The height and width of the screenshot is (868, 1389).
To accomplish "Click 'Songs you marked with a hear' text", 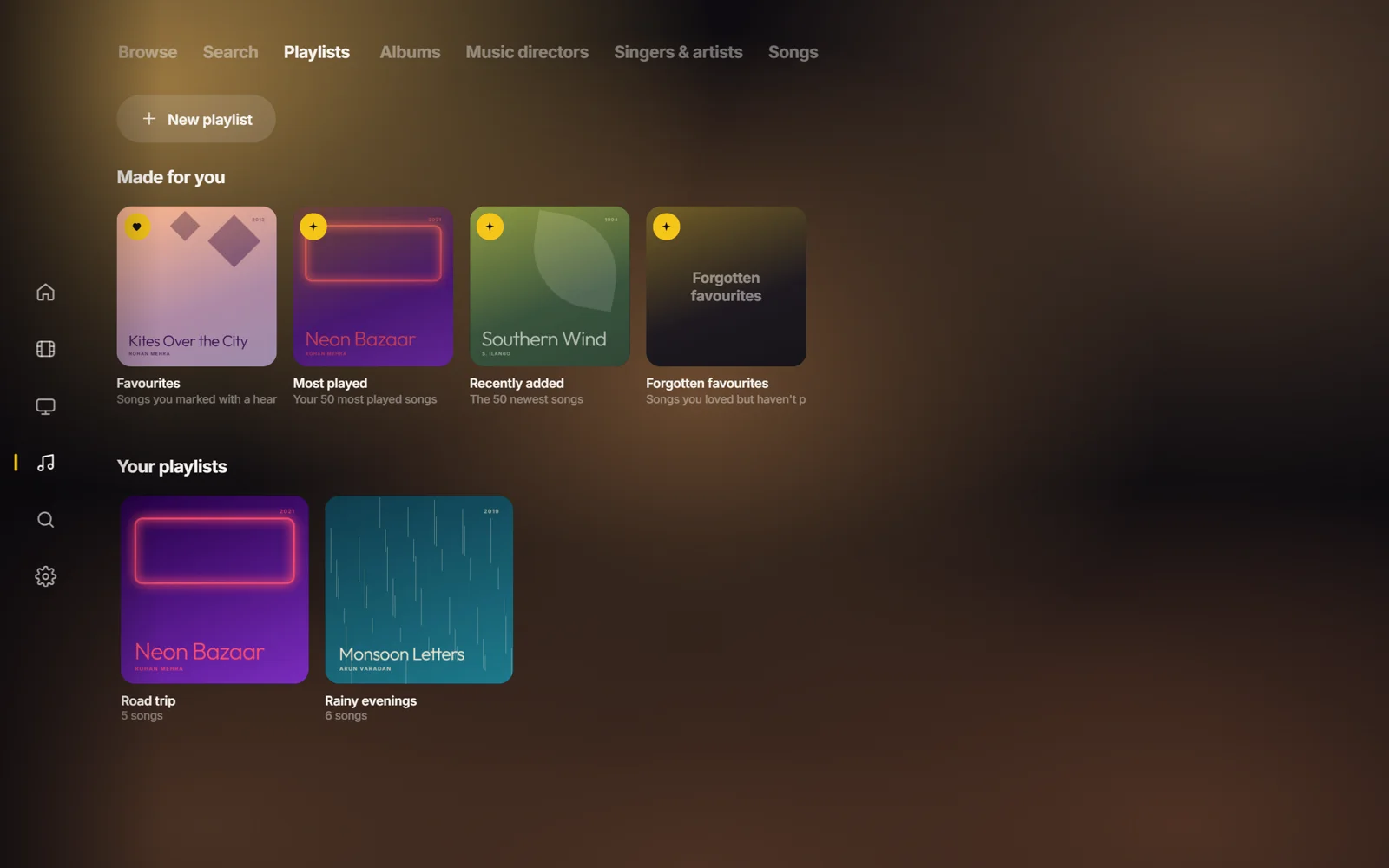I will click(x=197, y=399).
